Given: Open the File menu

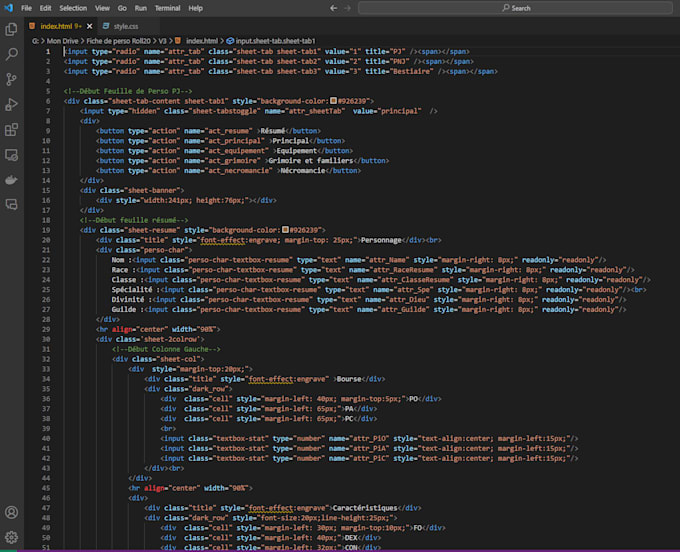Looking at the screenshot, I should click(x=27, y=7).
